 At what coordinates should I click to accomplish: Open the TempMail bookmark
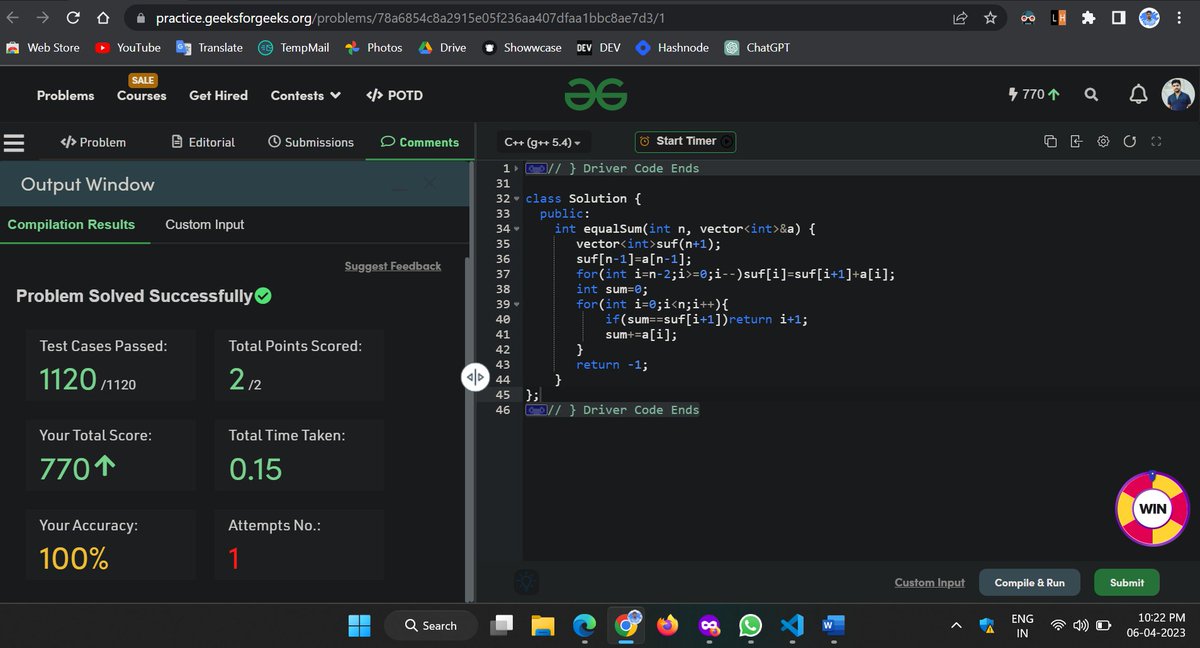[x=294, y=47]
